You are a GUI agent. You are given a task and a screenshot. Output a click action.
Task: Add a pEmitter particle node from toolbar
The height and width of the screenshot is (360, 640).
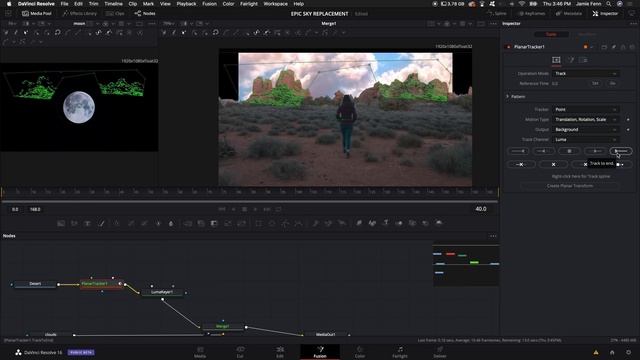coord(315,223)
